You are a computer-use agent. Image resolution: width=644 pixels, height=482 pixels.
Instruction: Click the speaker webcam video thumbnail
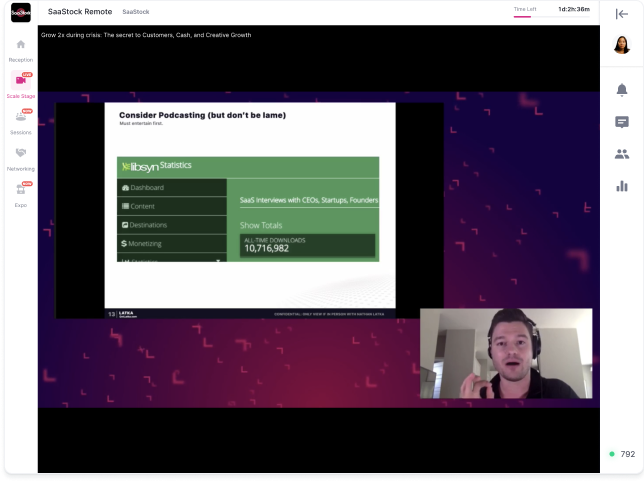click(x=505, y=353)
